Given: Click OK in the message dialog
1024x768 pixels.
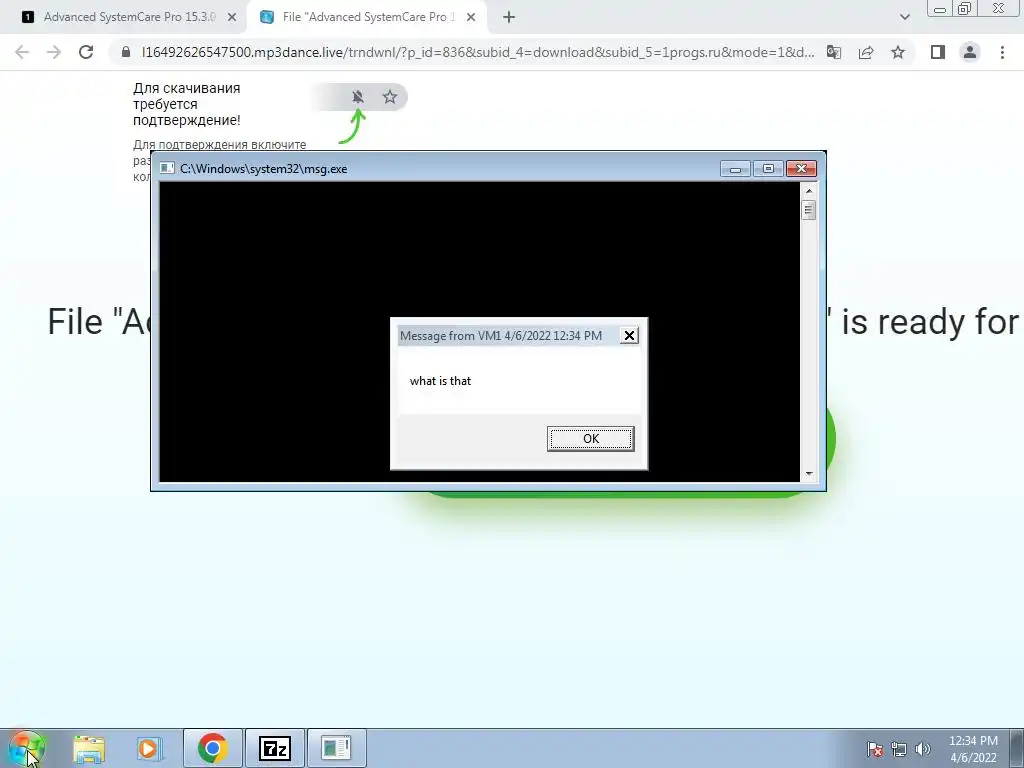Looking at the screenshot, I should (x=590, y=439).
